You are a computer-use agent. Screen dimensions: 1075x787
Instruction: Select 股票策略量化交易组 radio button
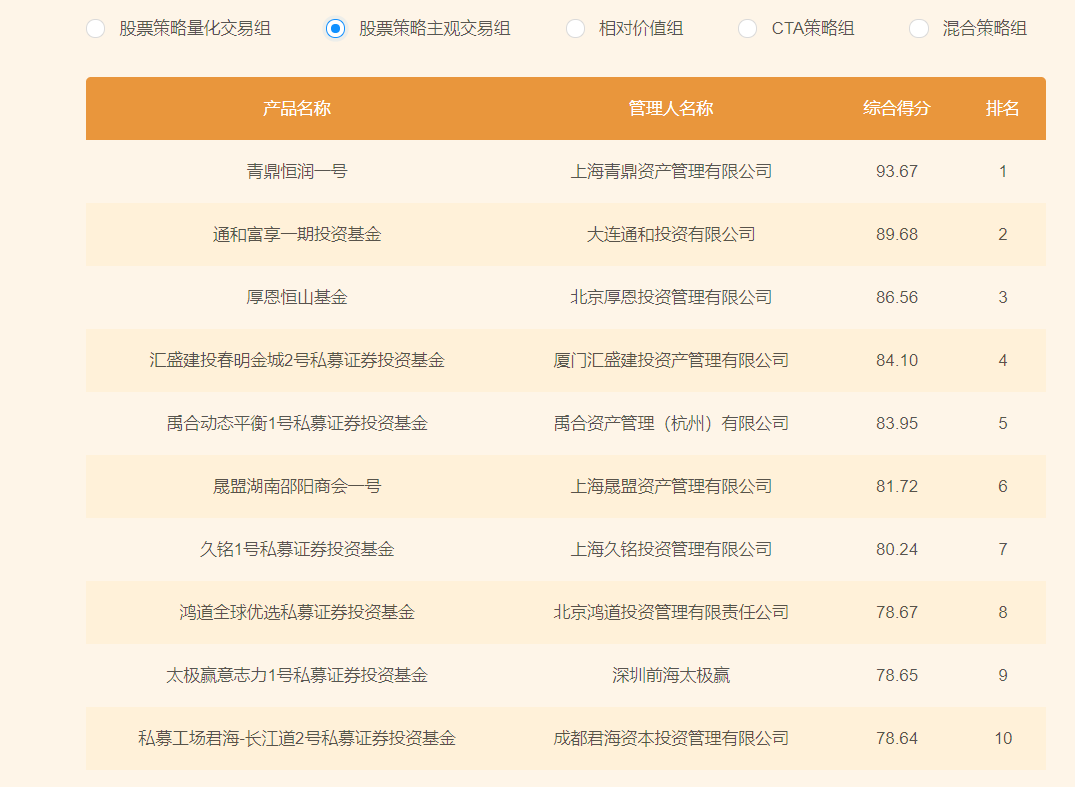click(95, 29)
